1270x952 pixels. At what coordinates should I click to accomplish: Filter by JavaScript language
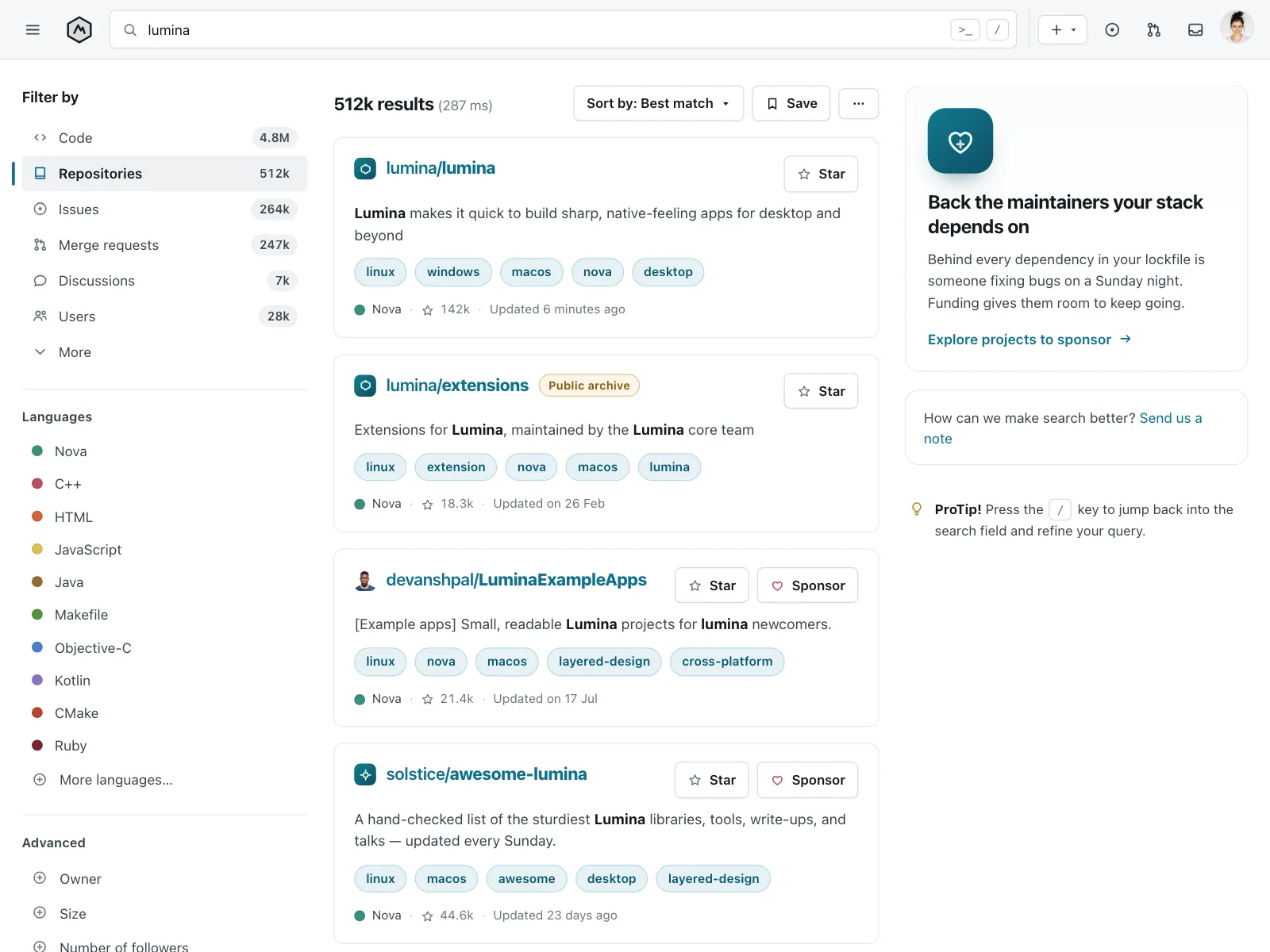76,550
